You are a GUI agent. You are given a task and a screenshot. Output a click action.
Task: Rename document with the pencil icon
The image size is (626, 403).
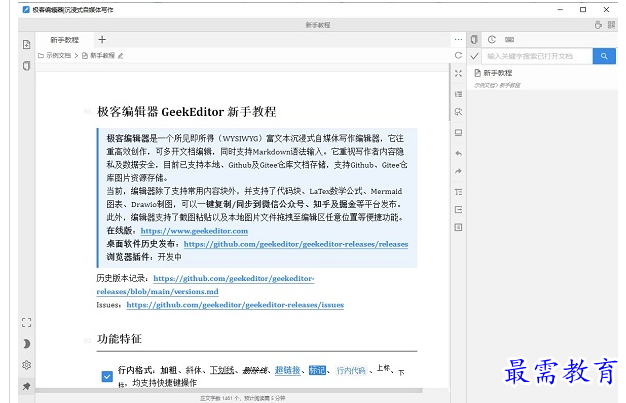coord(121,56)
